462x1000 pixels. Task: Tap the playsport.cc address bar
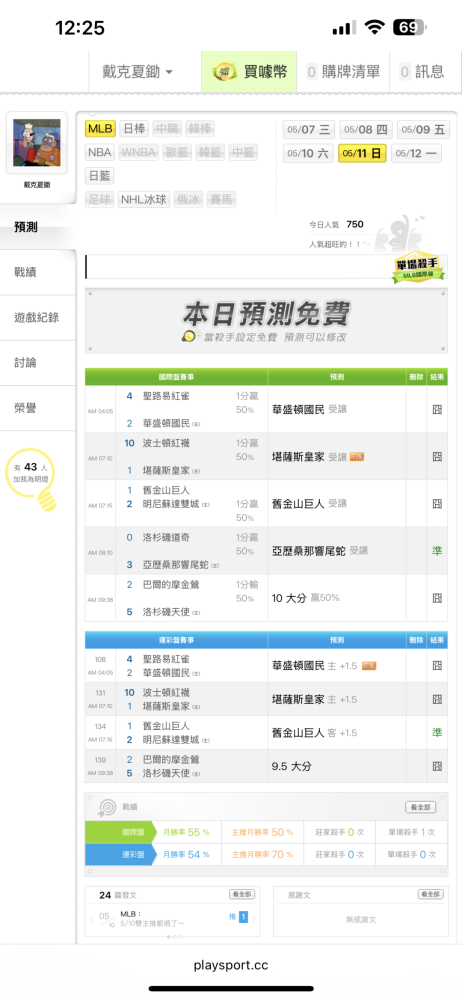tap(231, 966)
